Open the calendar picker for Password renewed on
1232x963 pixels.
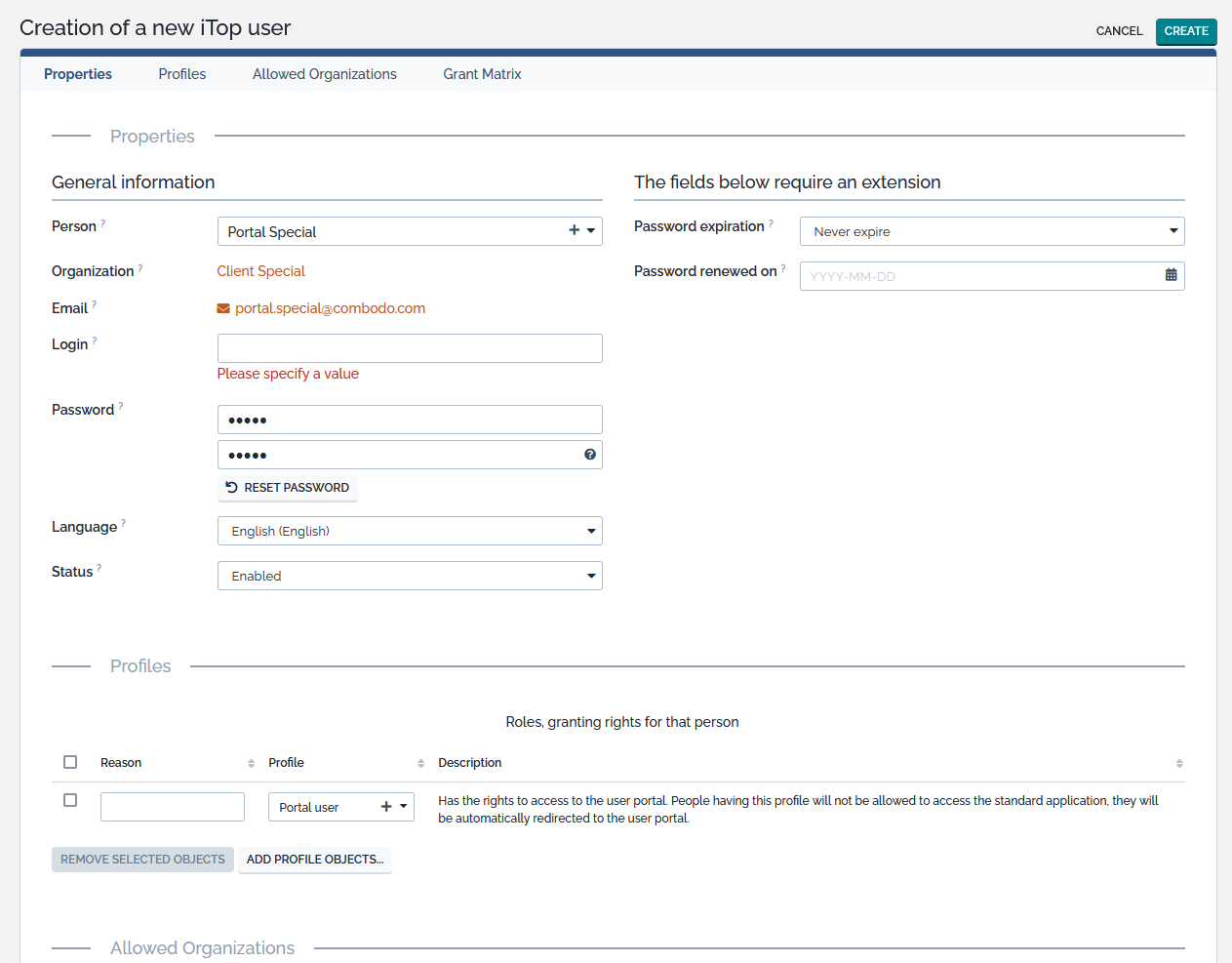click(1171, 276)
